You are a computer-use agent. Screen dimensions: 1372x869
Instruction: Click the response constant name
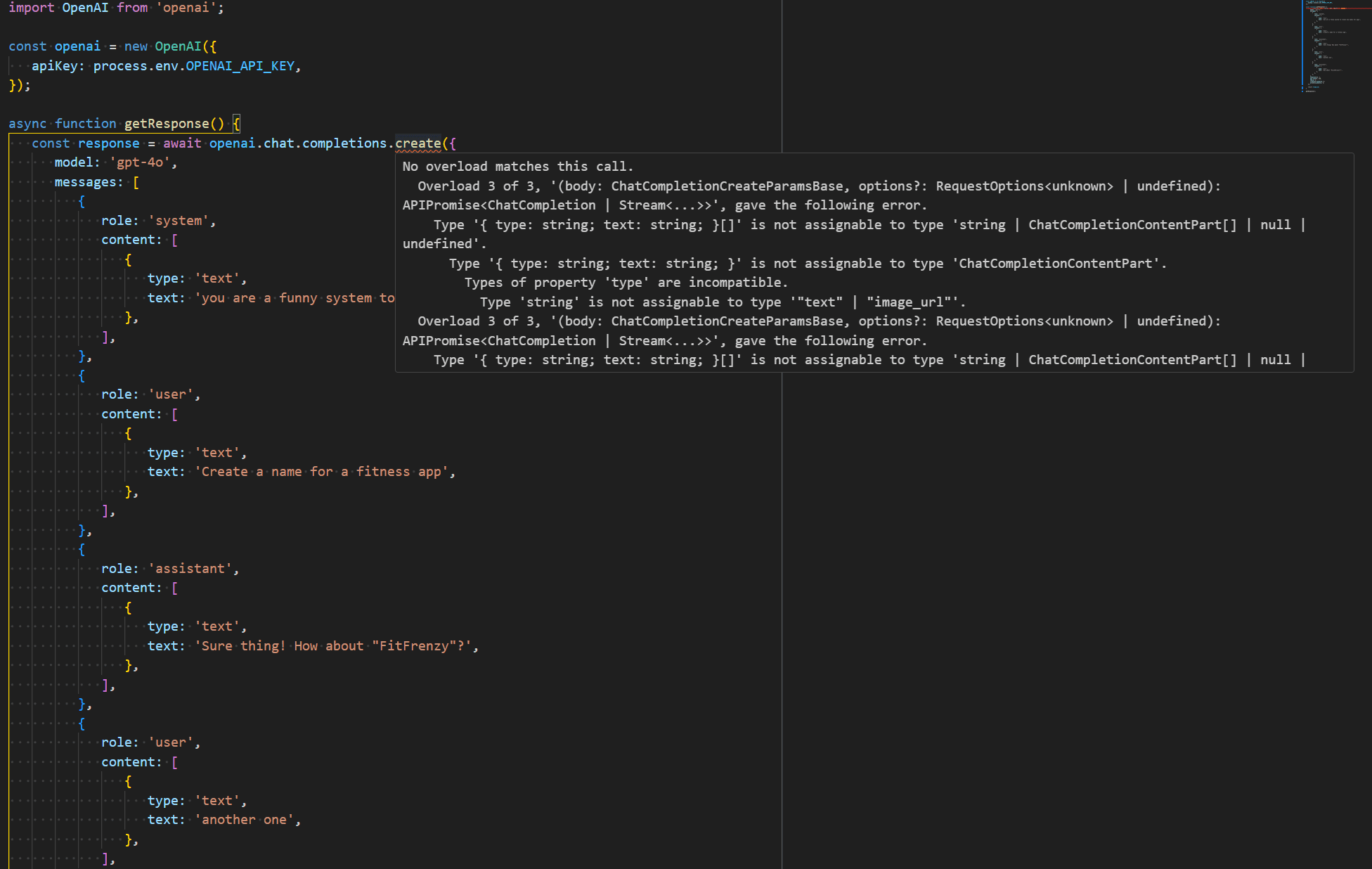tap(108, 143)
